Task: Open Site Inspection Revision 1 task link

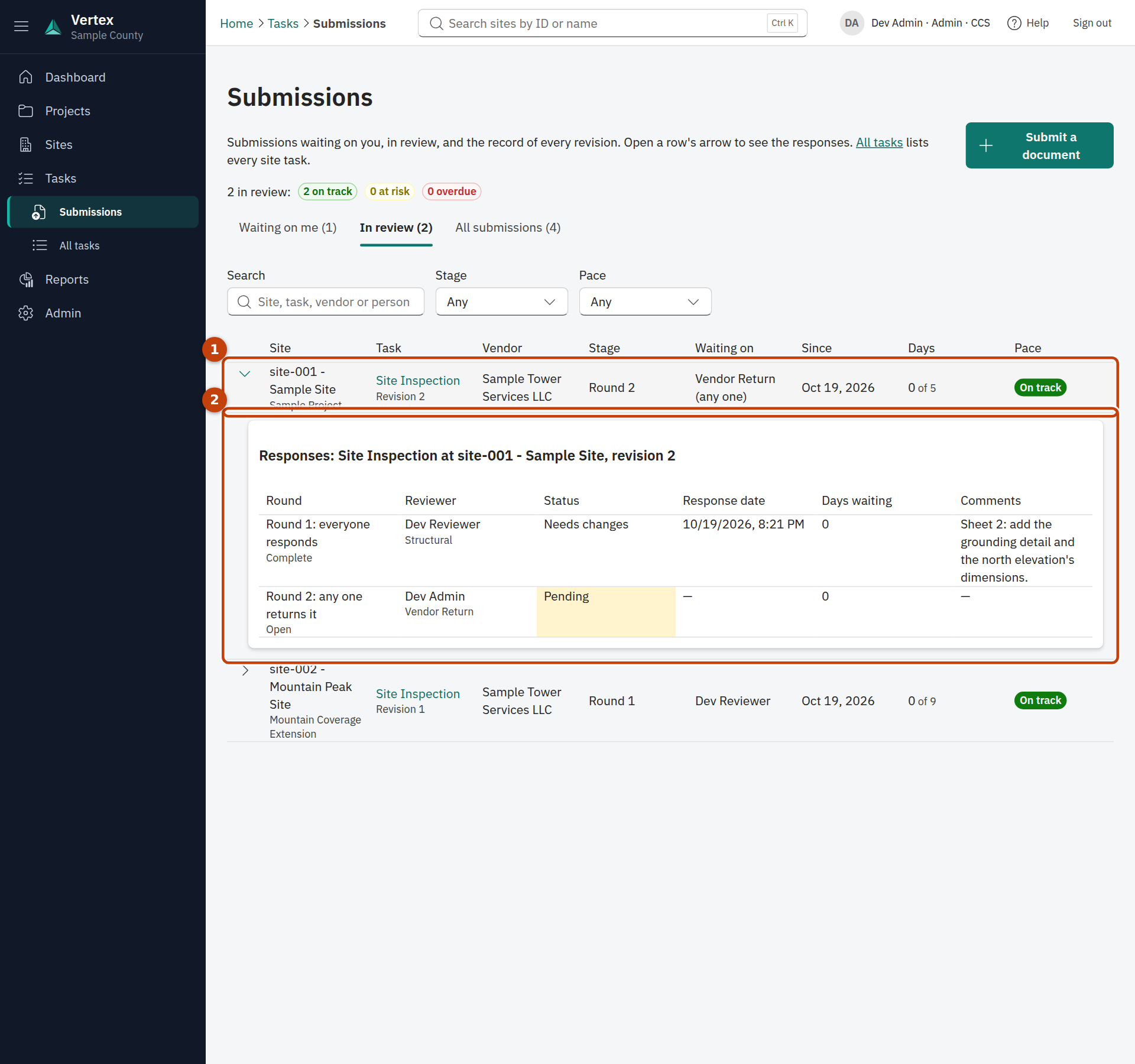Action: pos(418,694)
